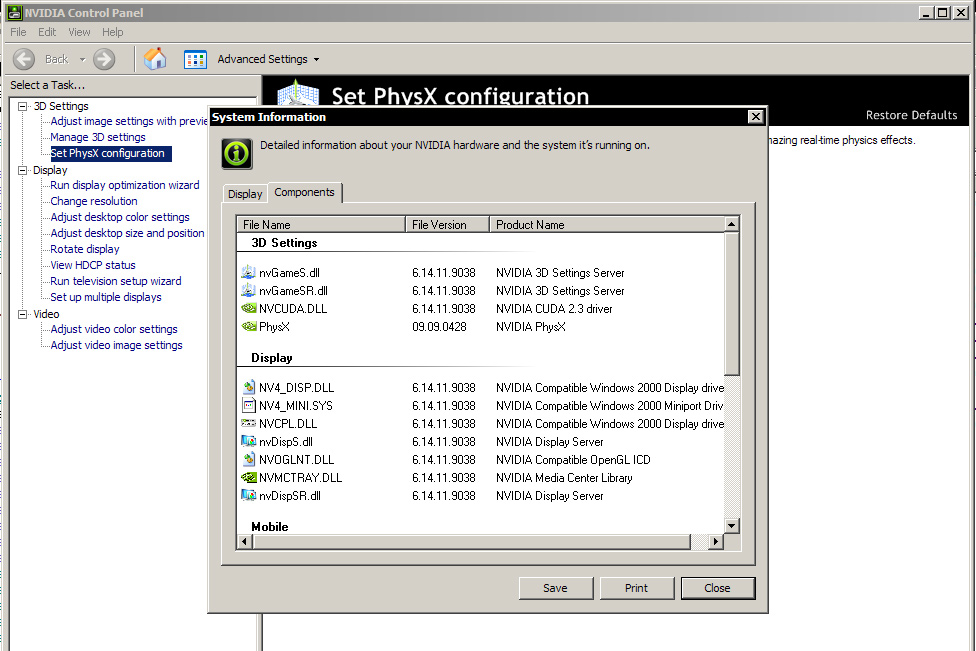
Task: Open Adjust video color settings
Action: tap(114, 329)
